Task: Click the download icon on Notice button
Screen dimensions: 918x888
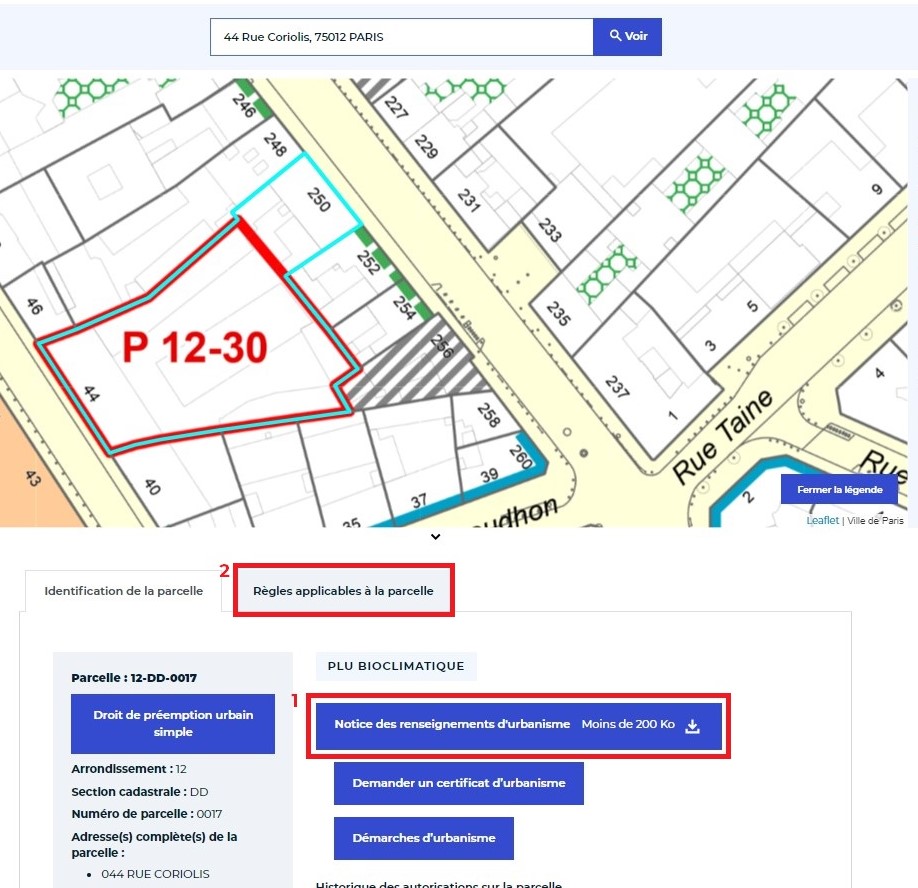Action: 692,725
